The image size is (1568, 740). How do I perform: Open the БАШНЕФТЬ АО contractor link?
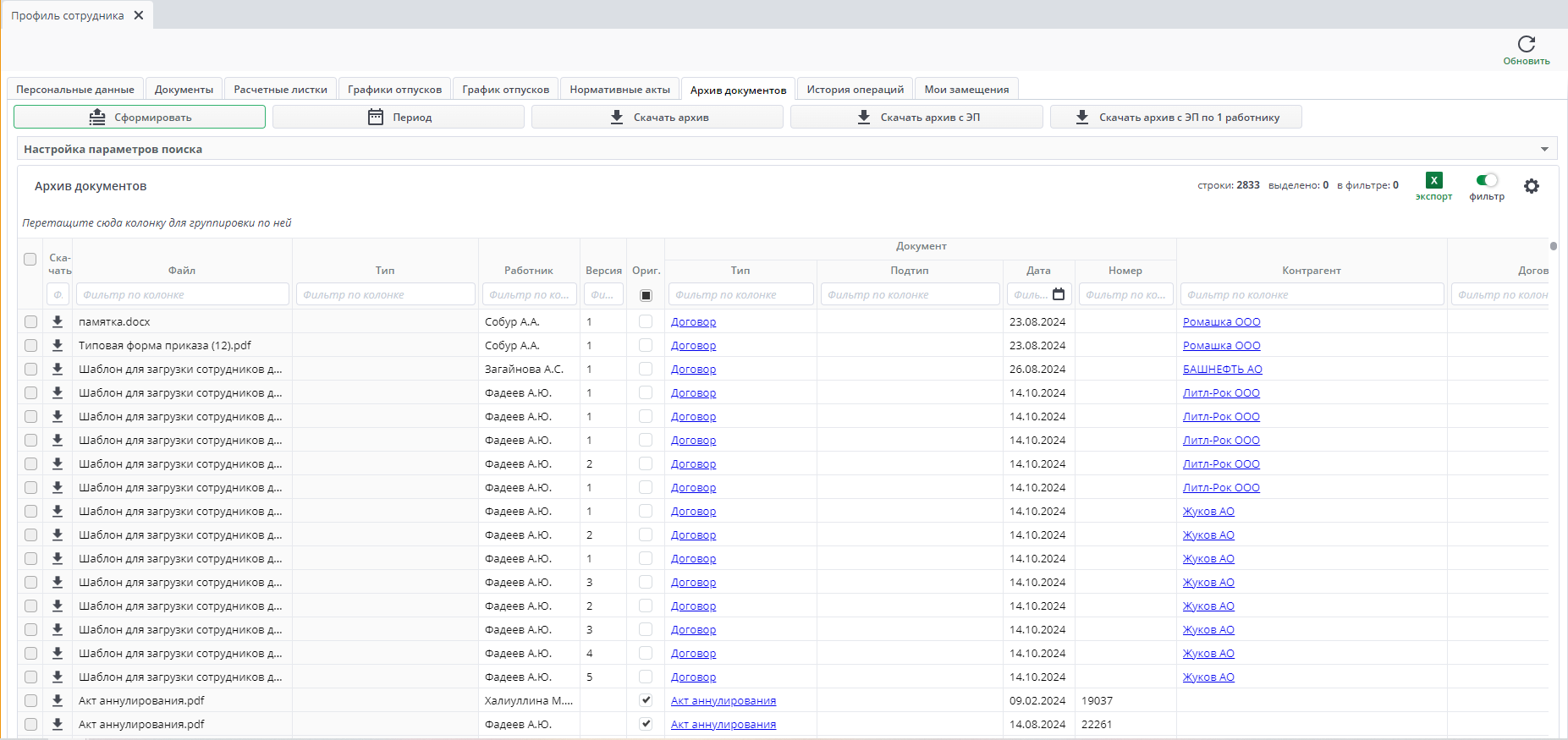pos(1222,370)
